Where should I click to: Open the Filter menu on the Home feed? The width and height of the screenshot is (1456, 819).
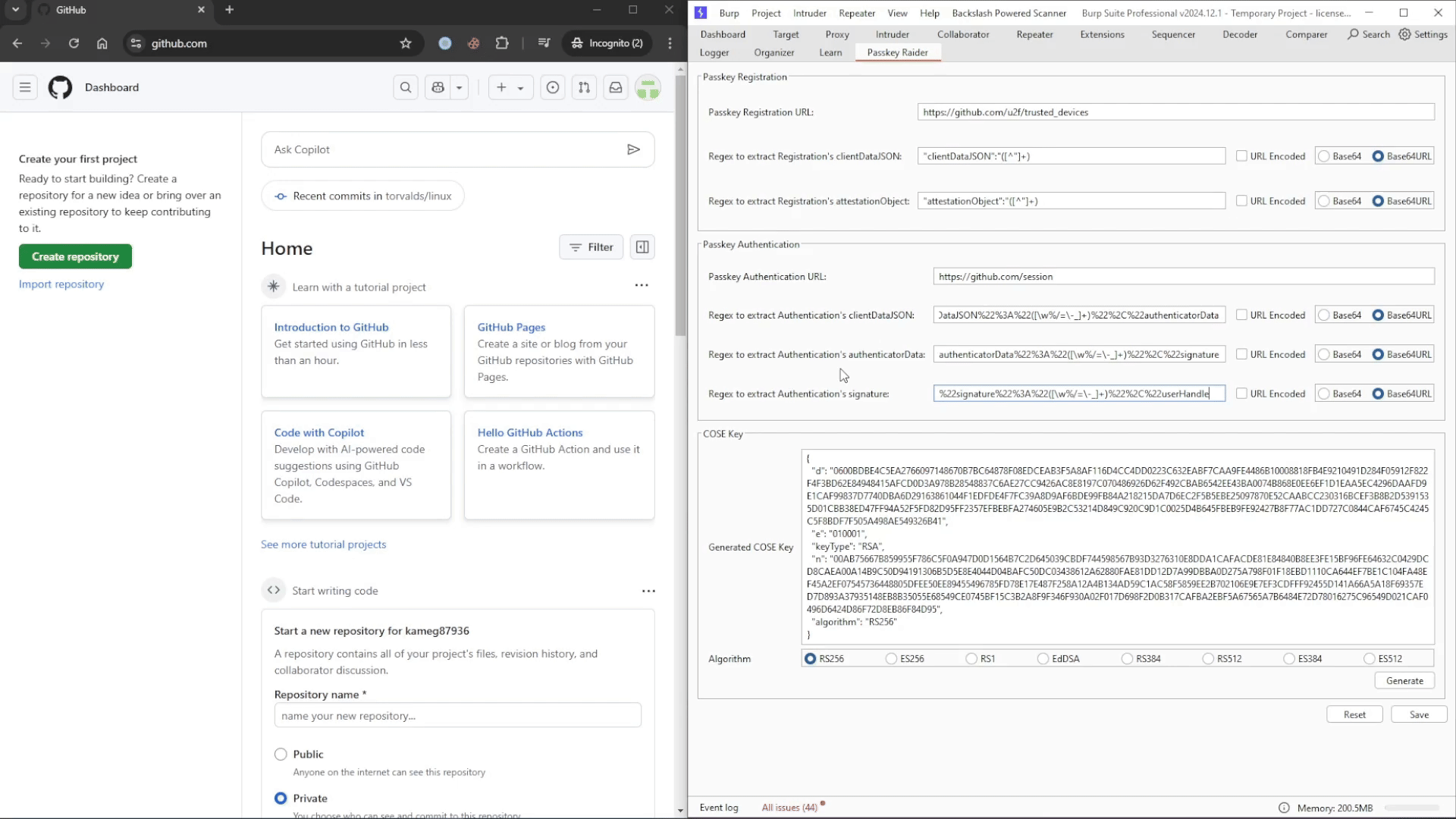click(x=591, y=247)
